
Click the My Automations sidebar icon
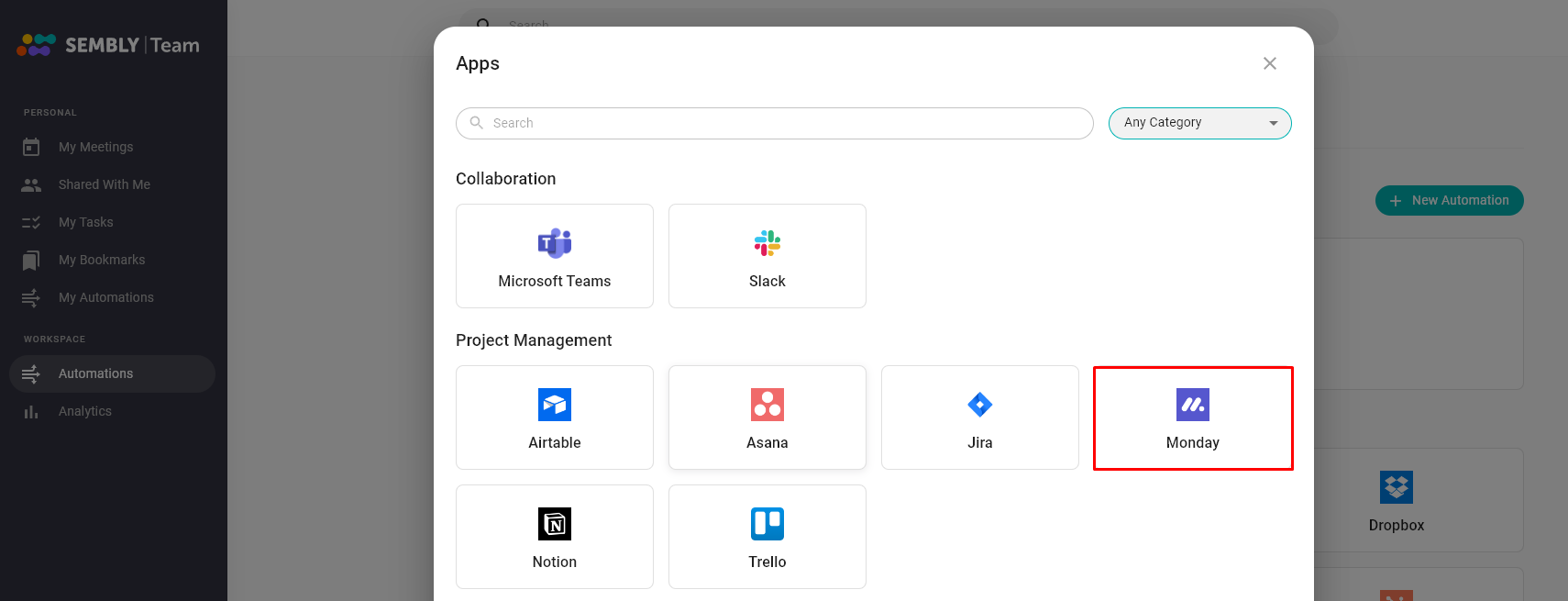(31, 297)
